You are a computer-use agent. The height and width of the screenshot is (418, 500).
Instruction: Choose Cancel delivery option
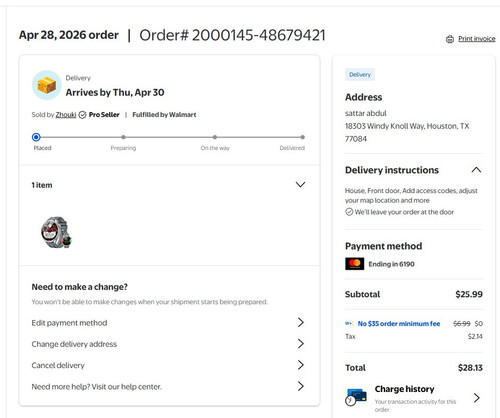tap(168, 365)
